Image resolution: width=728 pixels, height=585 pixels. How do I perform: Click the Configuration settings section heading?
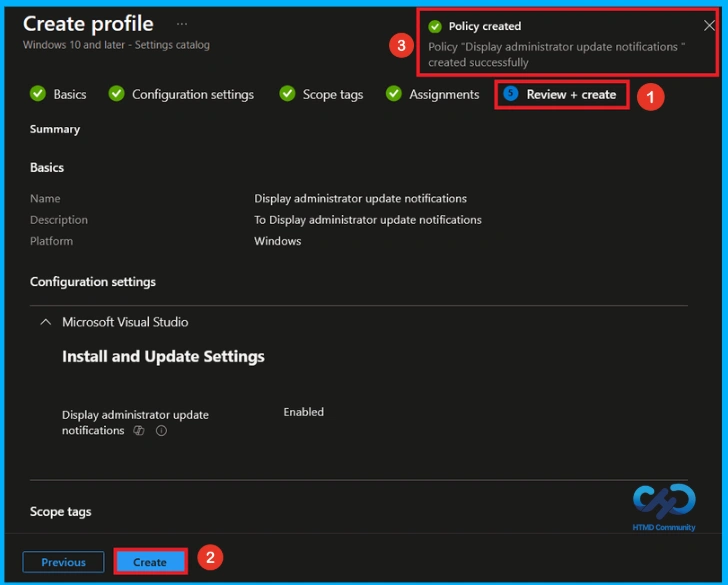[93, 282]
